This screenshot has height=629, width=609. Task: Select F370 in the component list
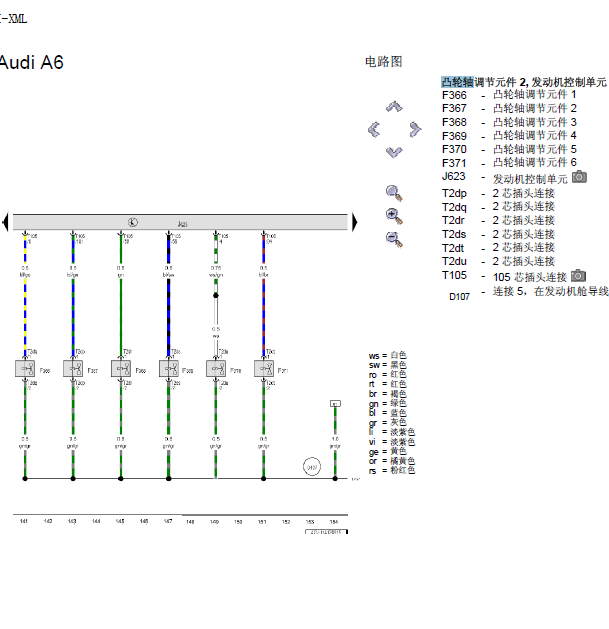pos(454,149)
